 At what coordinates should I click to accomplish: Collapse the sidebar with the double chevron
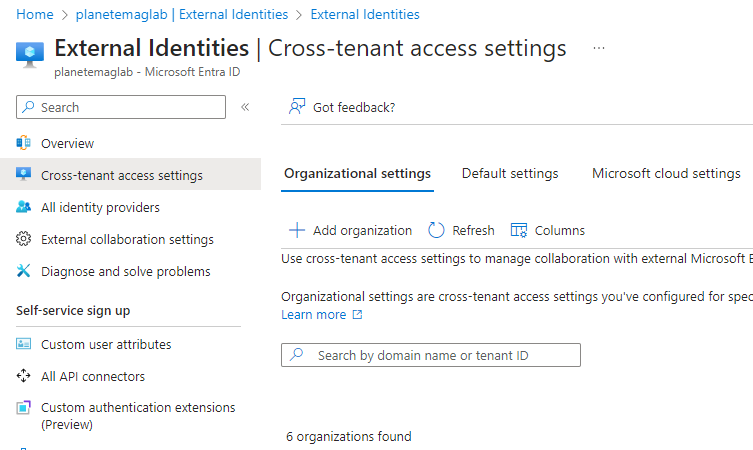[x=245, y=107]
